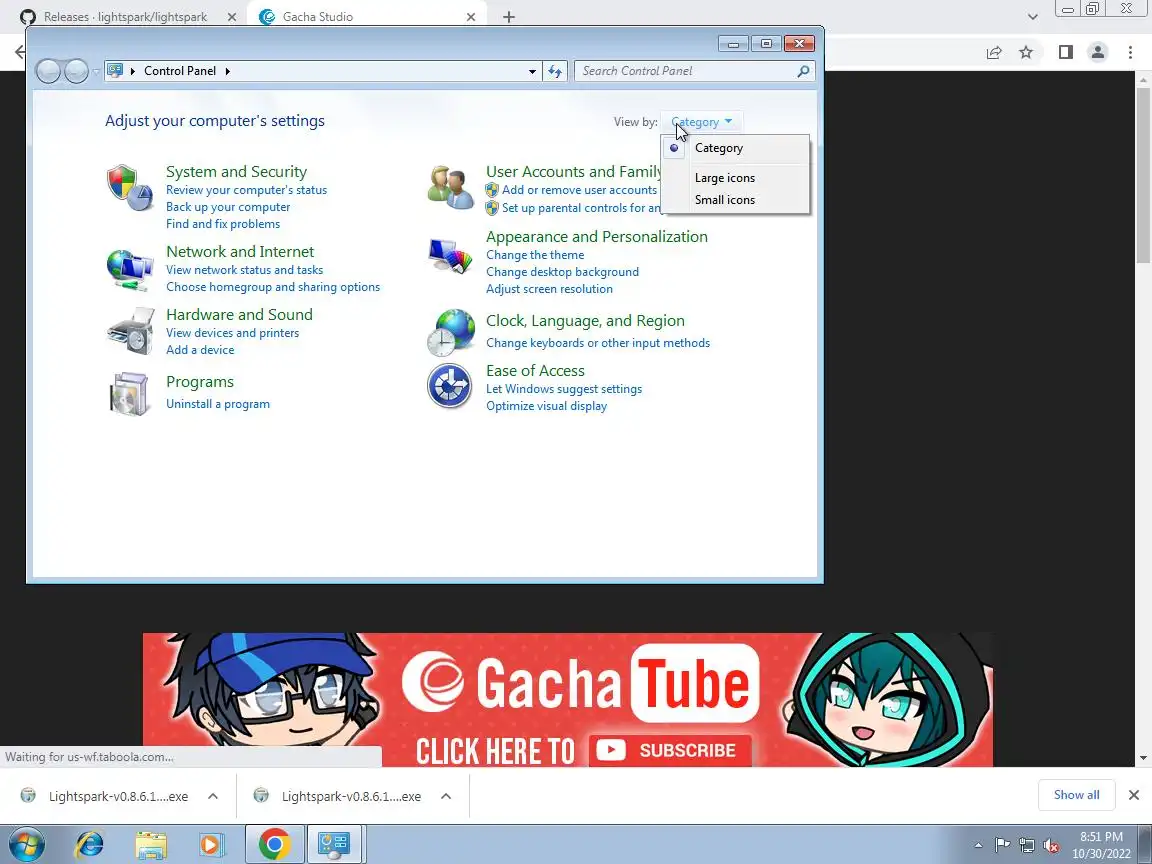Open Network and Internet globe icon
Screen dimensions: 1152x864
[129, 270]
